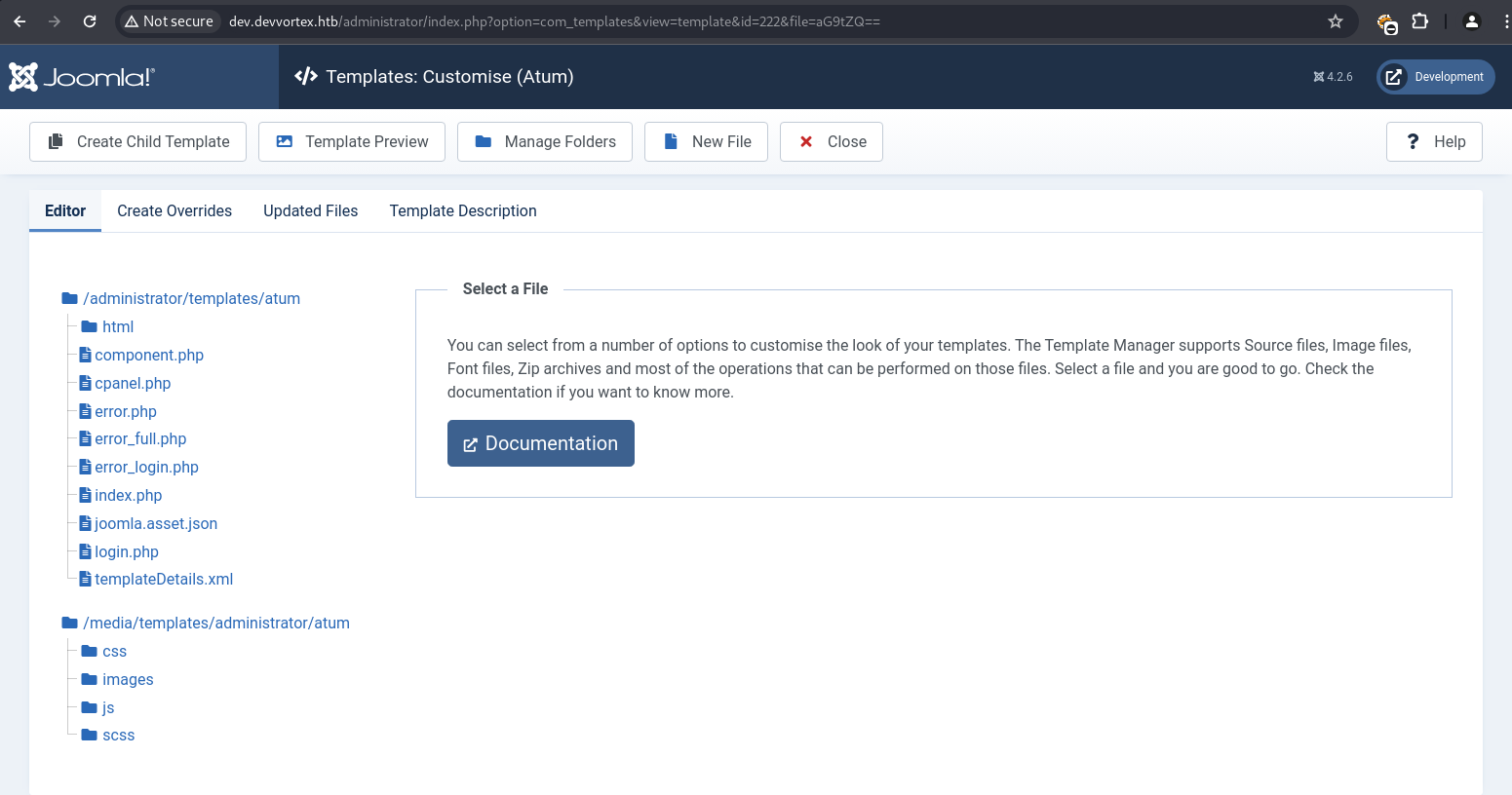Viewport: 1512px width, 795px height.
Task: Expand the scss folder
Action: pyautogui.click(x=118, y=735)
